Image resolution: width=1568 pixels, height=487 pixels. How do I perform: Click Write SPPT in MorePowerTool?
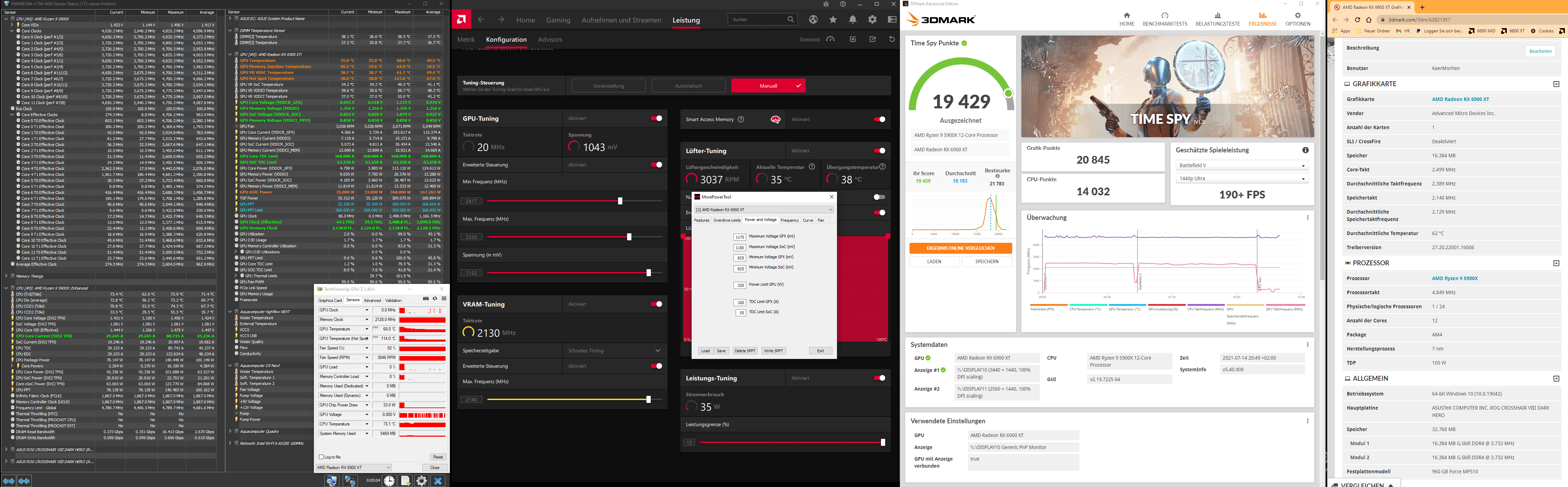[773, 350]
